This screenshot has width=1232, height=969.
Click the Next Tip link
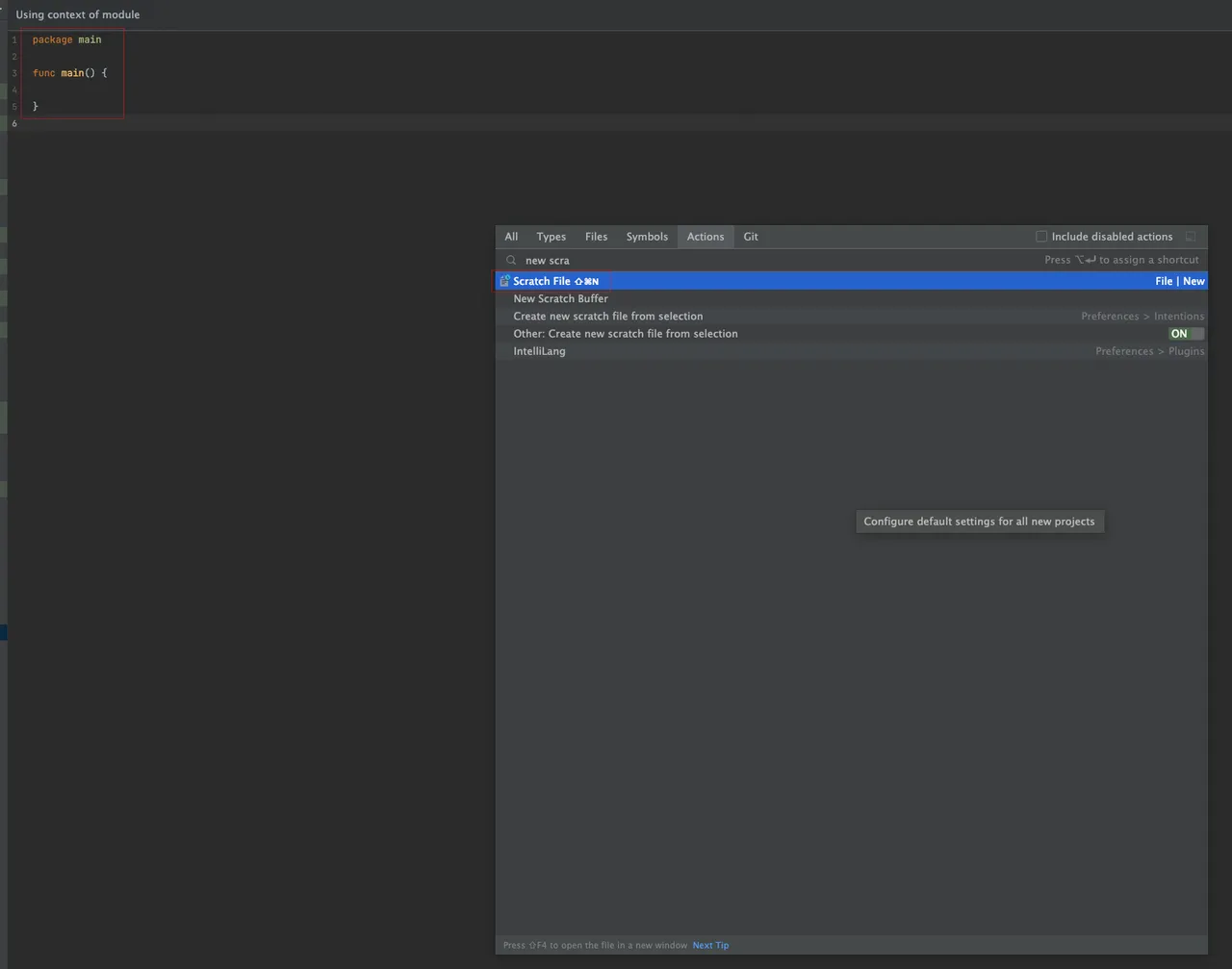tap(710, 945)
